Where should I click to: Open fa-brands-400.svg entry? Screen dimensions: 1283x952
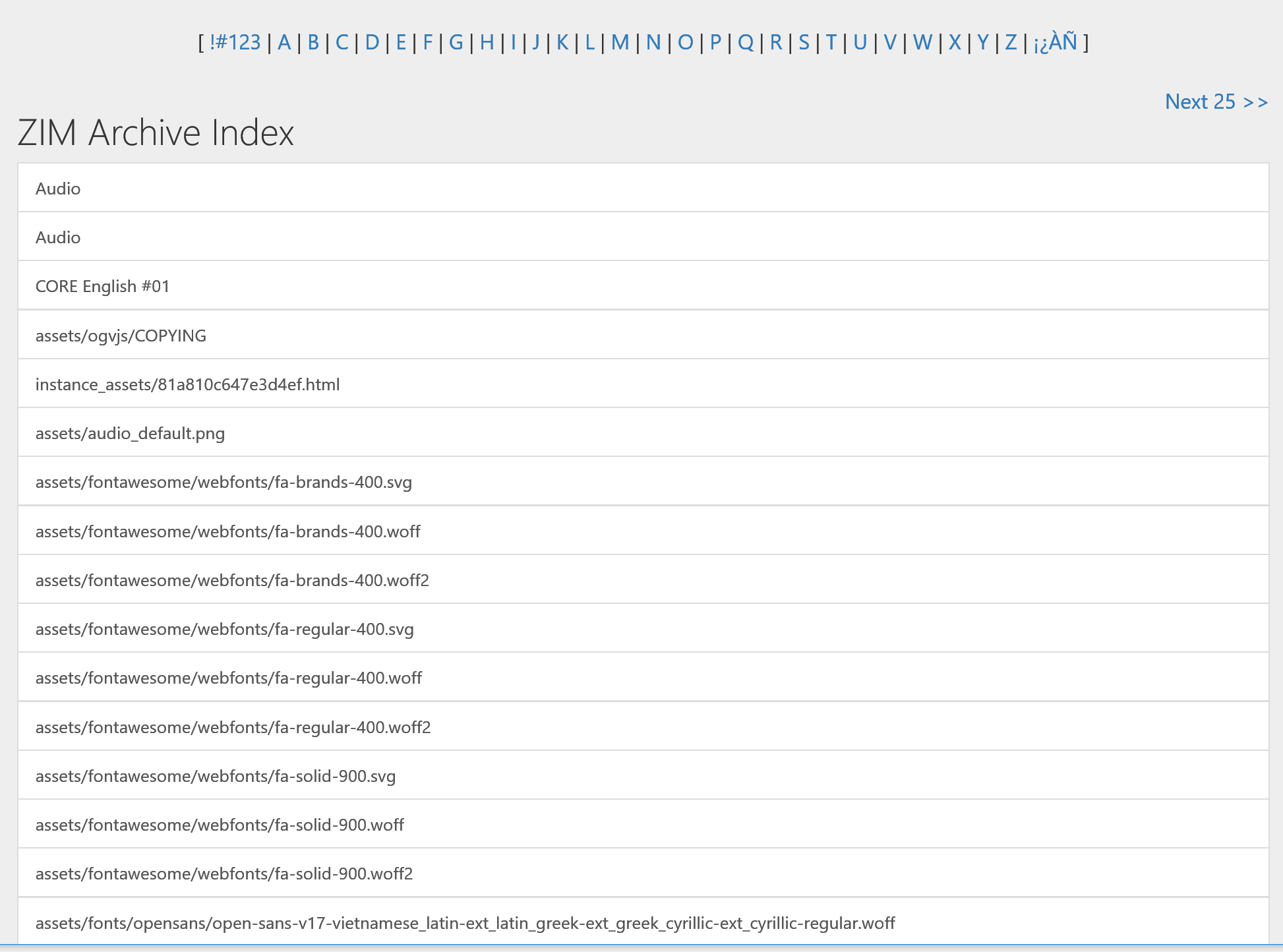[224, 482]
